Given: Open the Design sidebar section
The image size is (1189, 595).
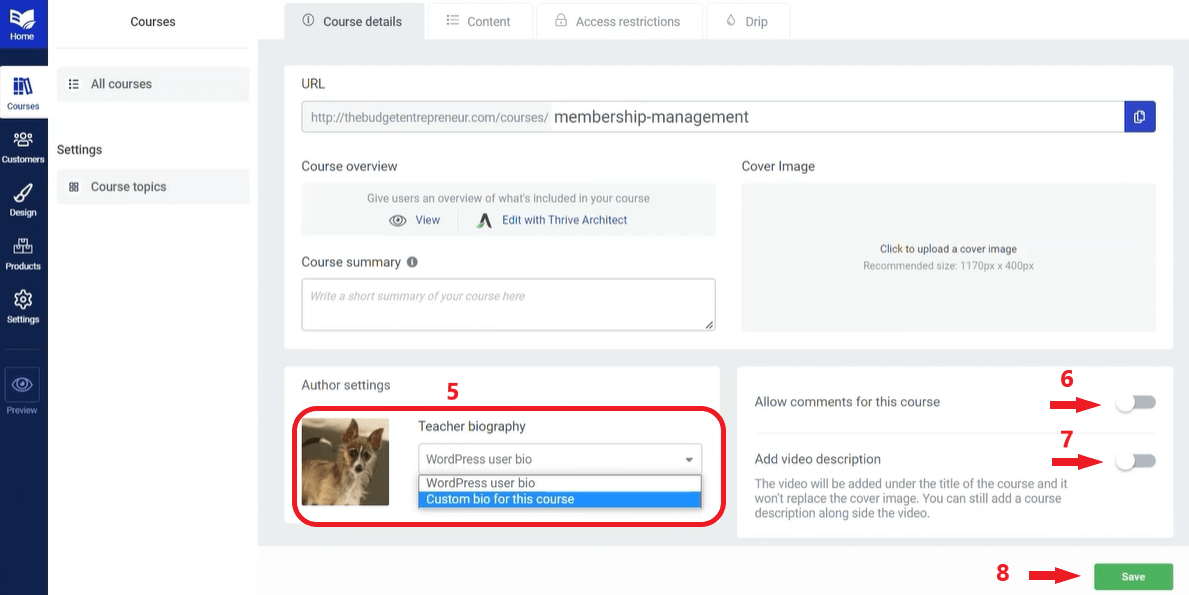Looking at the screenshot, I should pos(23,200).
